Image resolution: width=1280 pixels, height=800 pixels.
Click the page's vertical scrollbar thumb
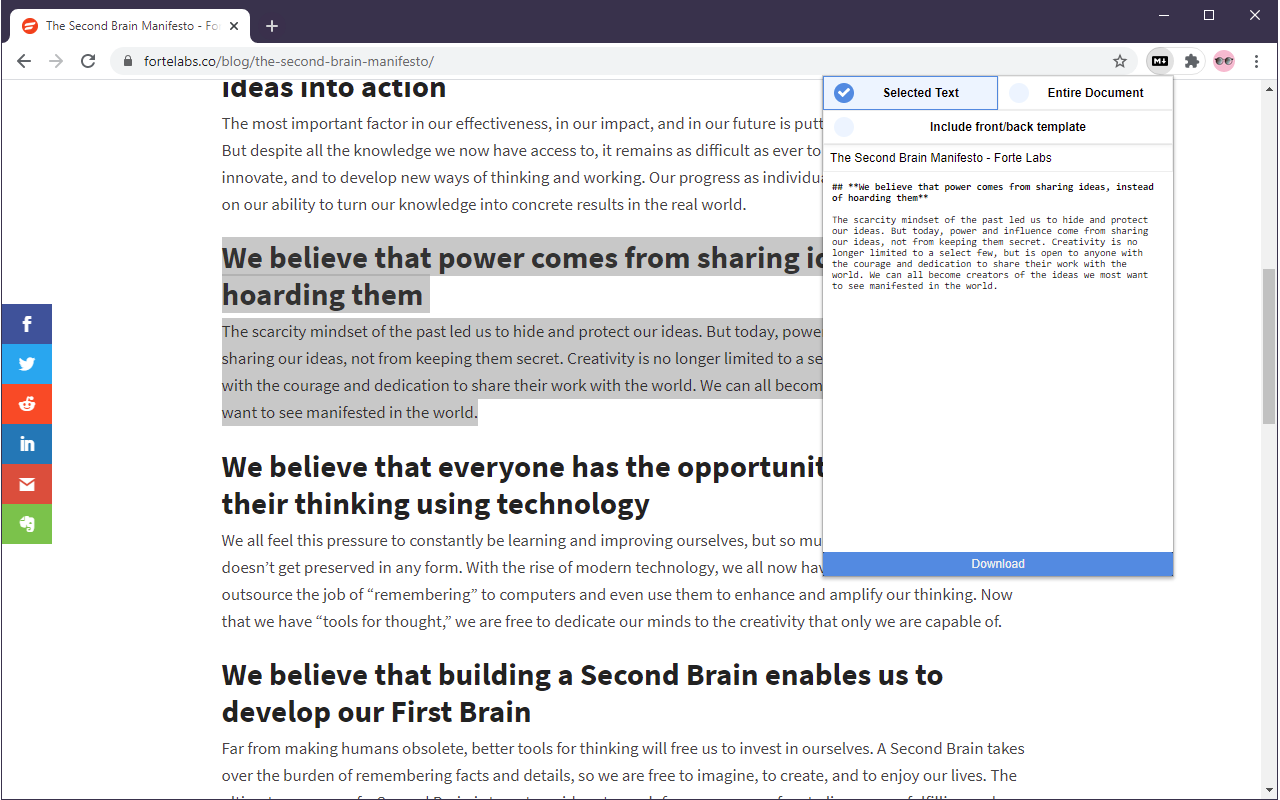pyautogui.click(x=1269, y=345)
